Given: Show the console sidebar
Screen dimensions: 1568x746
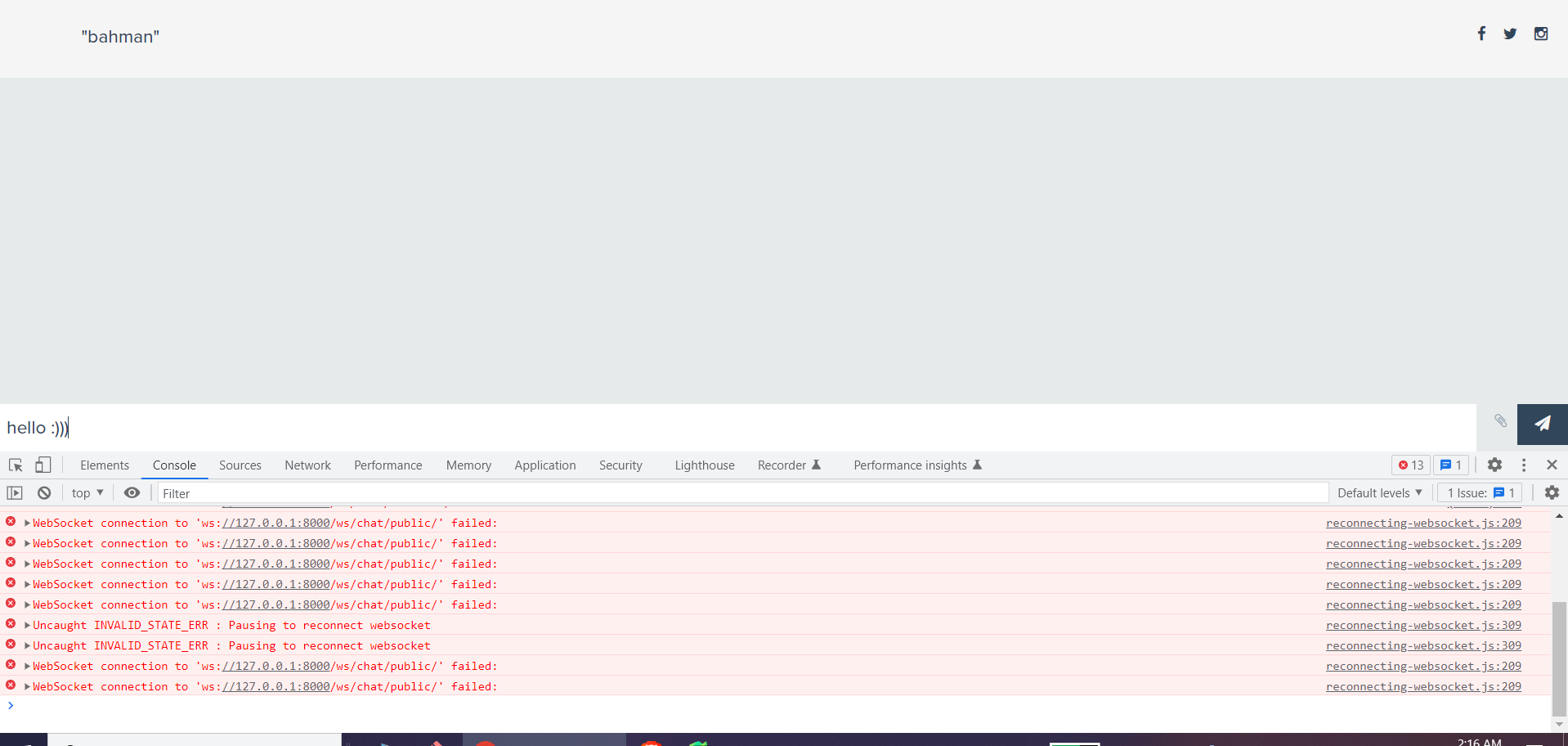Looking at the screenshot, I should 15,493.
